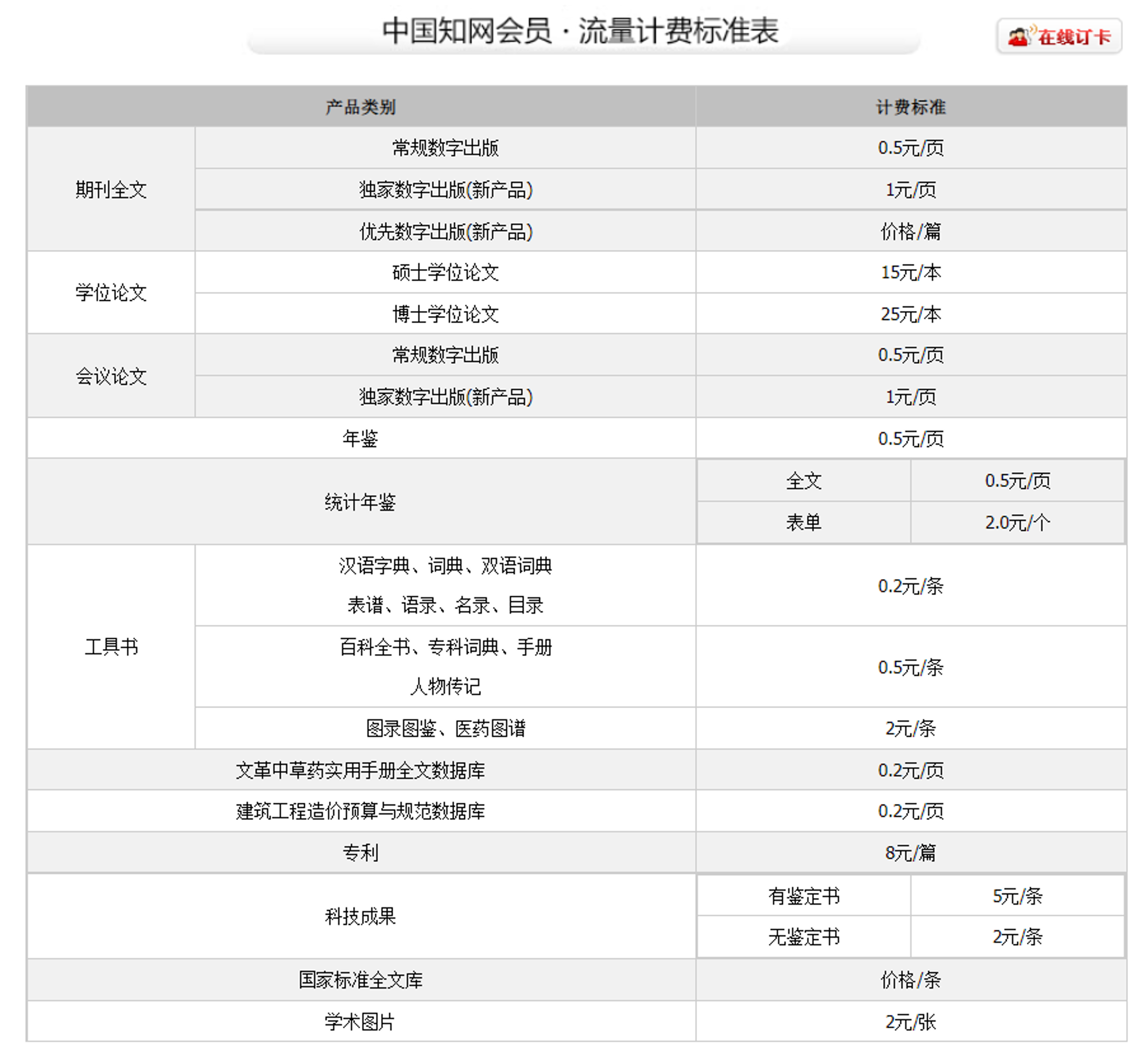Click the 专利 row label

(360, 853)
